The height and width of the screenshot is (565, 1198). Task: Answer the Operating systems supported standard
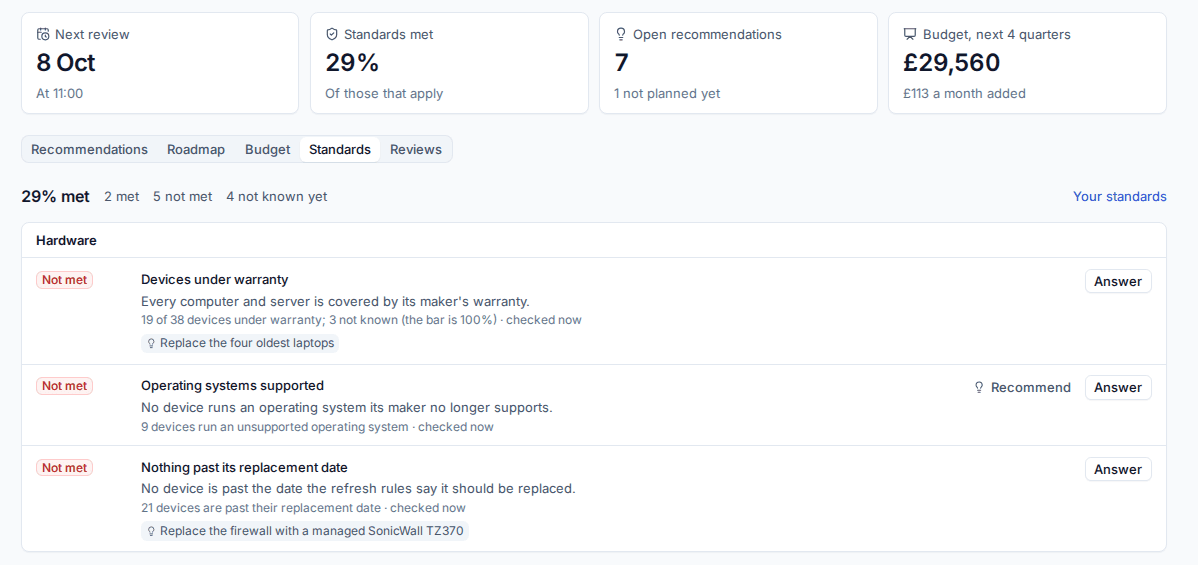tap(1118, 388)
